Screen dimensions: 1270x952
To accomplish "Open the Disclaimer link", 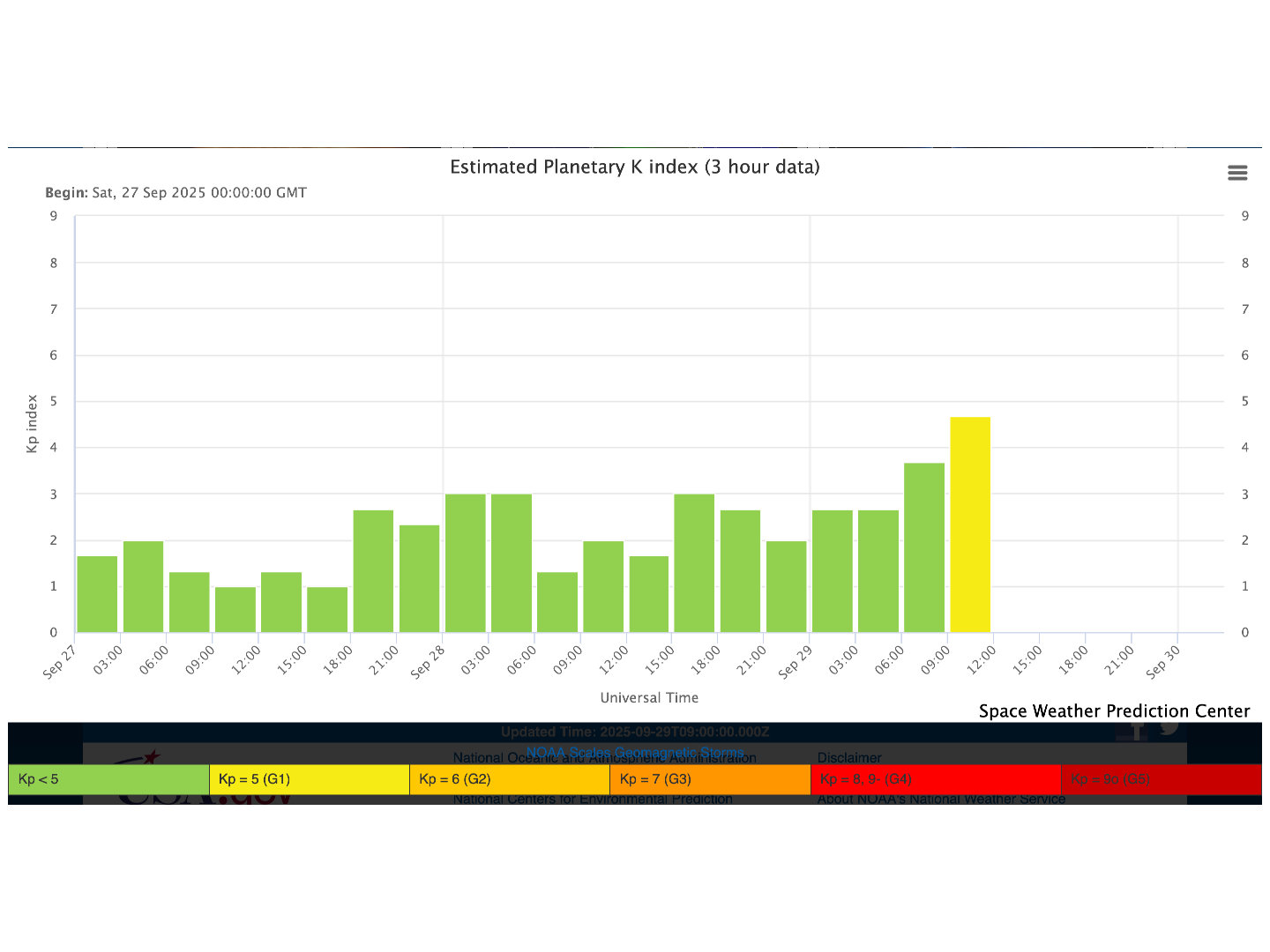I will [x=849, y=758].
